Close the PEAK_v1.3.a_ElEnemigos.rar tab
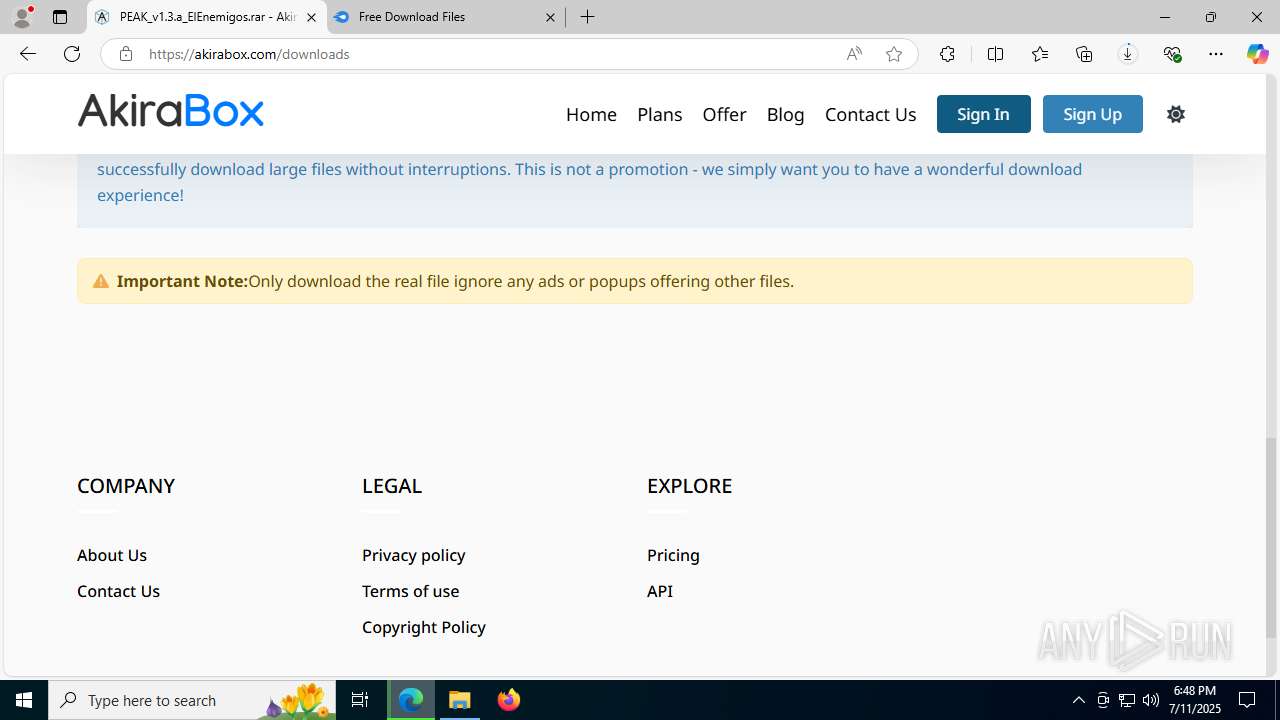Image resolution: width=1280 pixels, height=720 pixels. tap(311, 17)
